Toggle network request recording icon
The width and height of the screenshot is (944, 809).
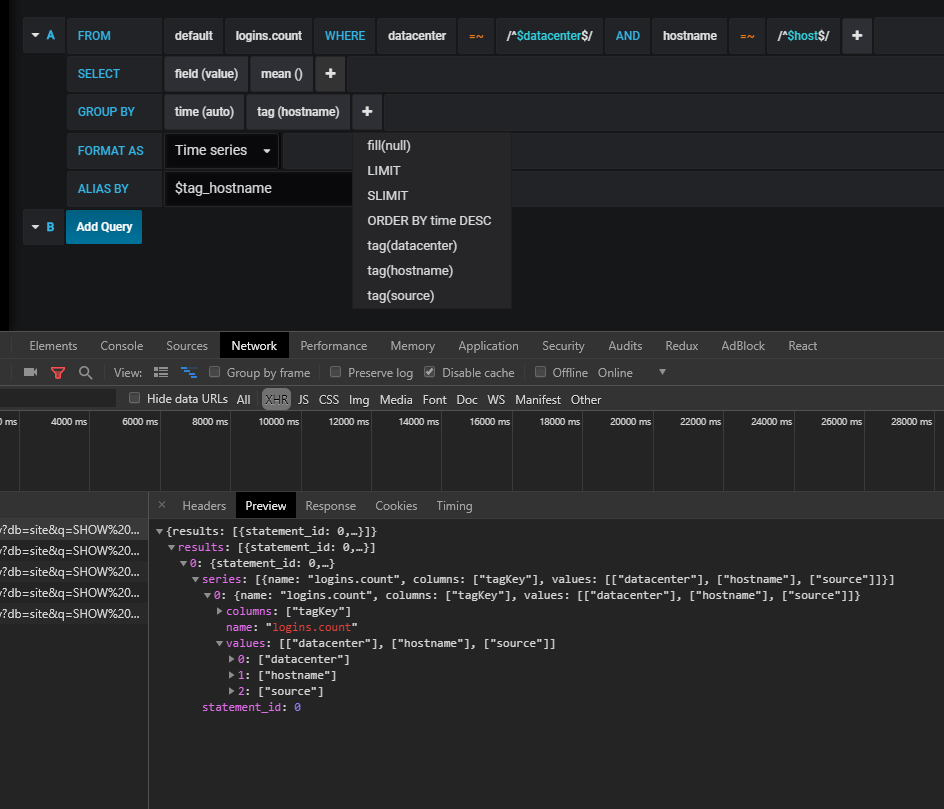30,372
